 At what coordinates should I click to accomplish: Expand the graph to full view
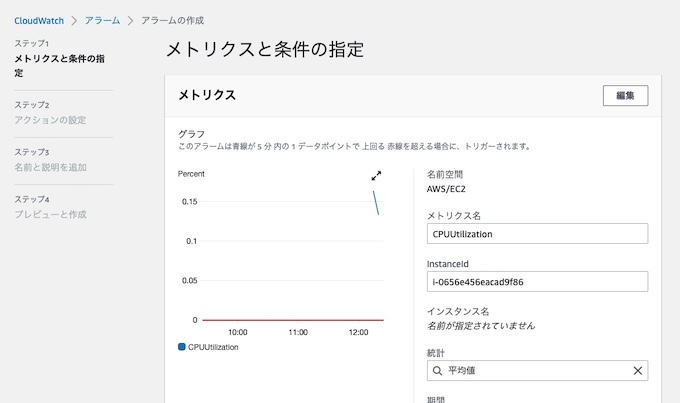pos(376,175)
